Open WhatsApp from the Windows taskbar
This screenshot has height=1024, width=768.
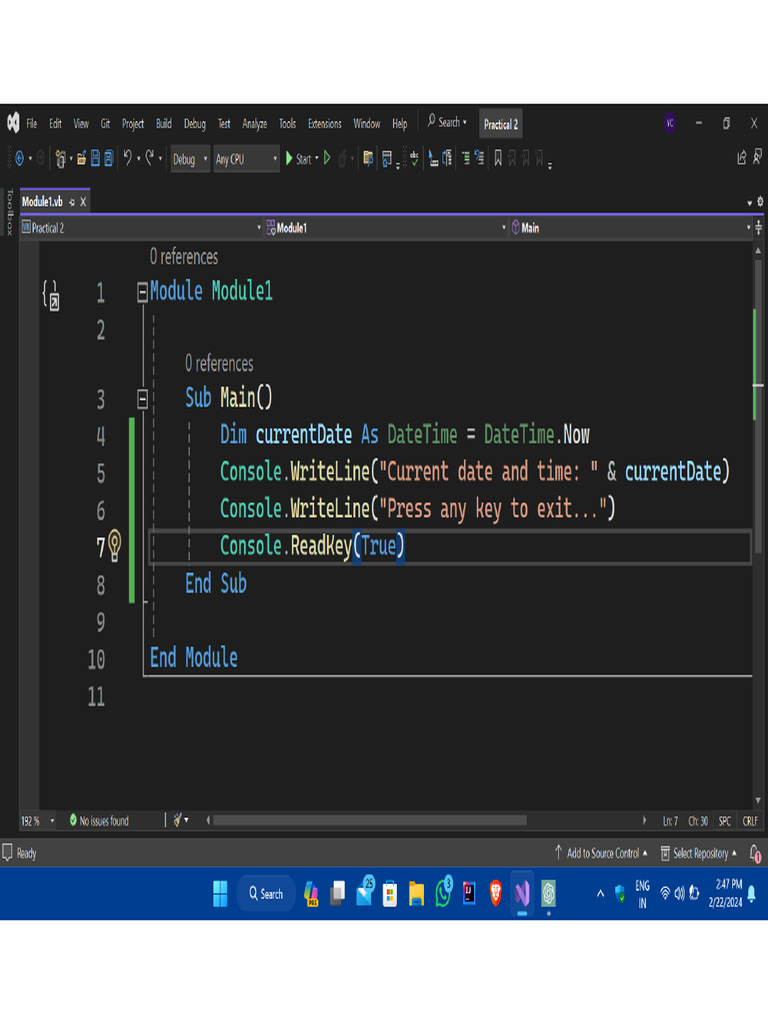(x=443, y=893)
